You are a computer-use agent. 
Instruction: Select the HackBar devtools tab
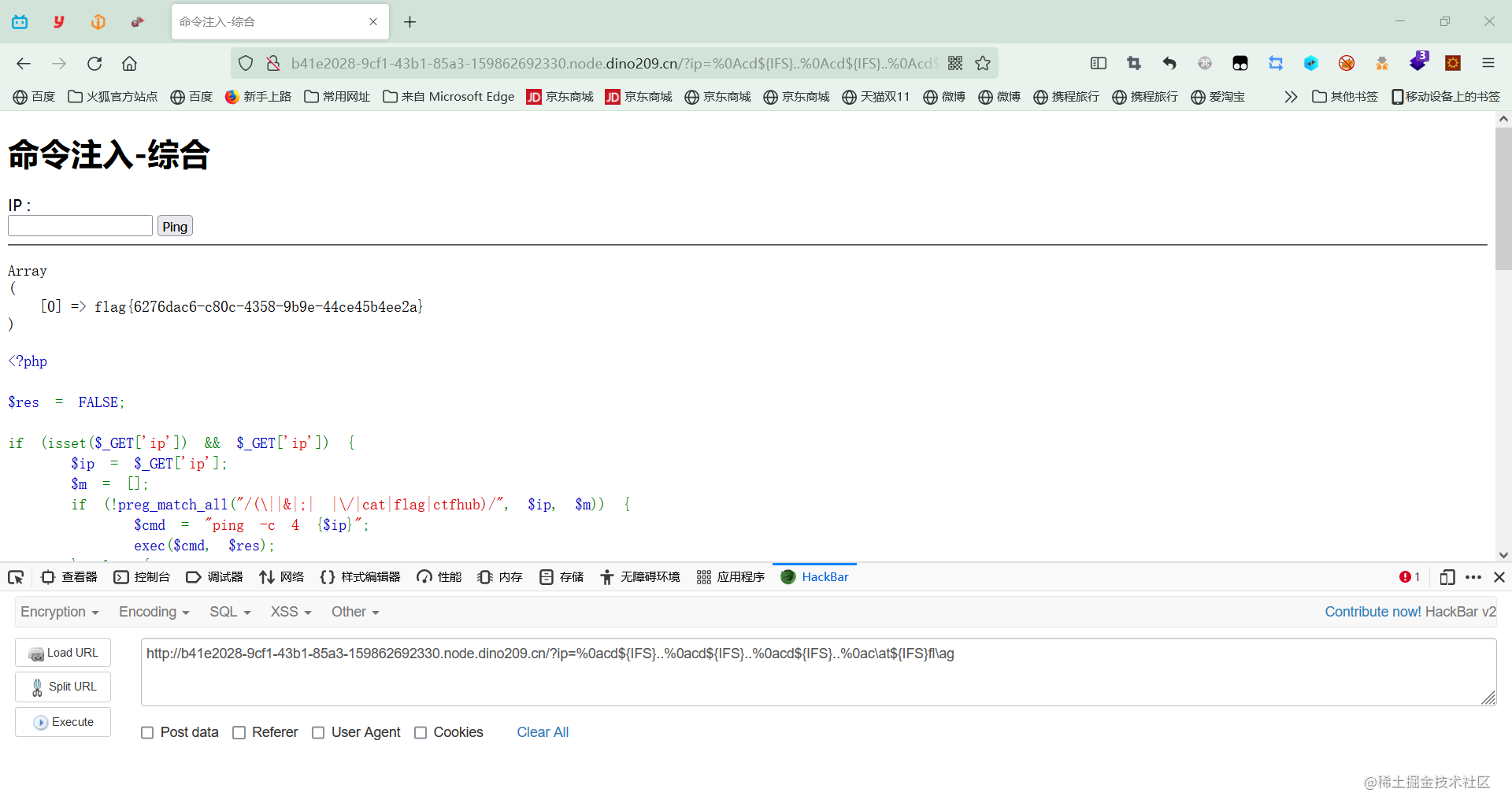pyautogui.click(x=814, y=577)
